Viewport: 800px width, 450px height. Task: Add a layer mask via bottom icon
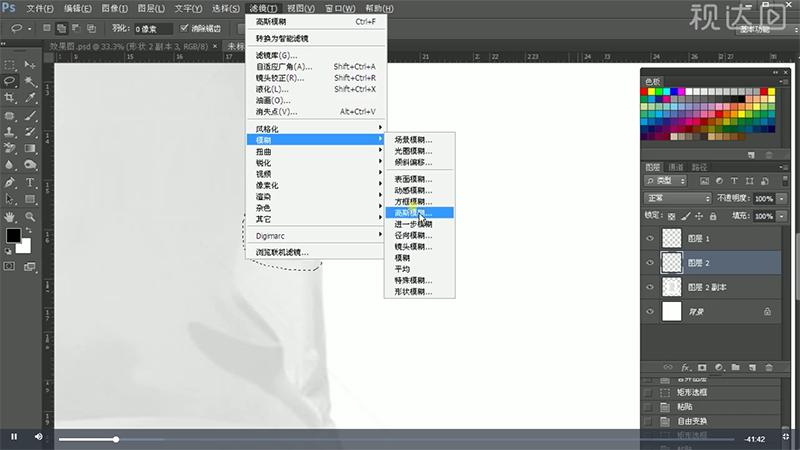[x=702, y=367]
